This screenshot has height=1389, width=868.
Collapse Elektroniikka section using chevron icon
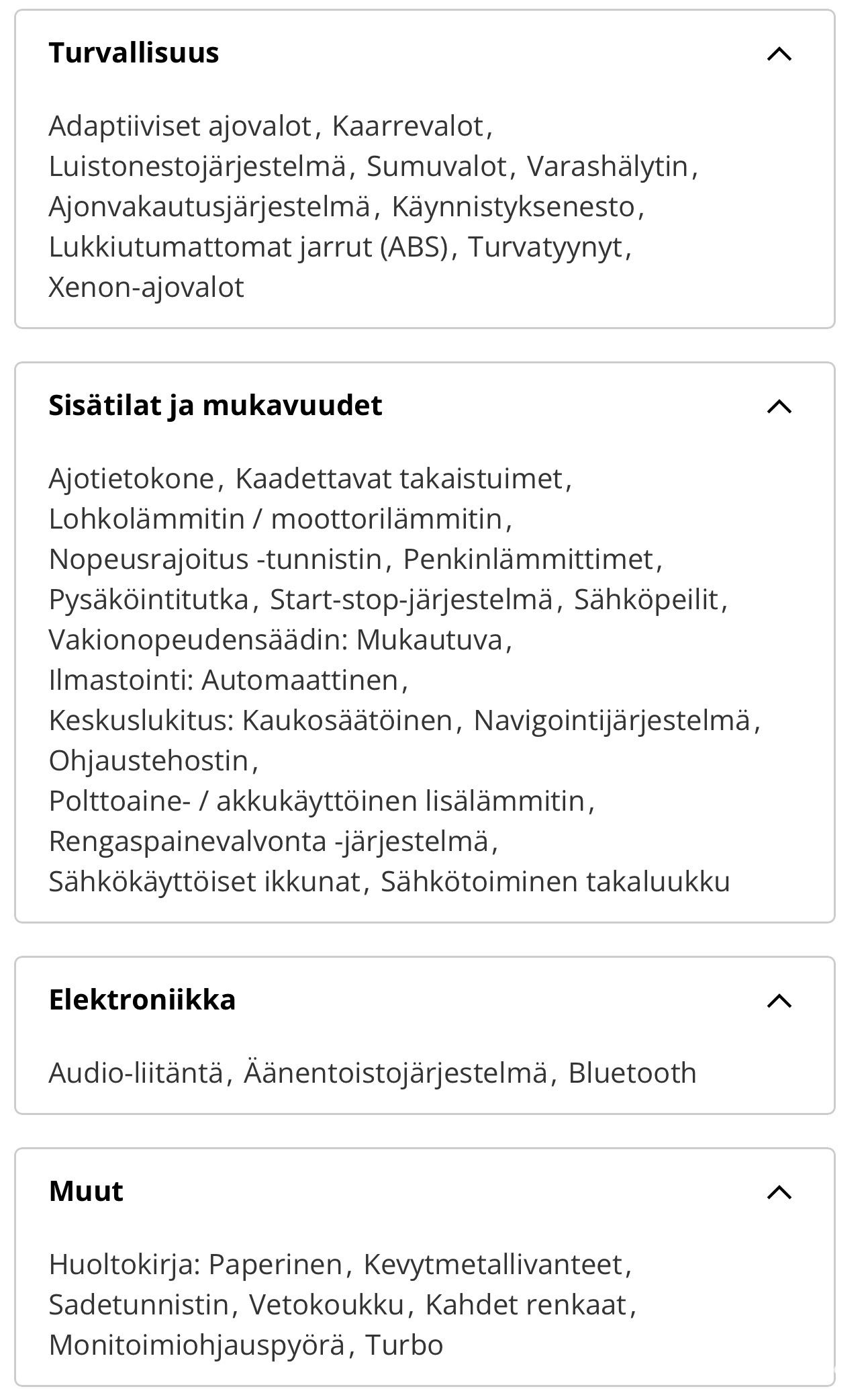779,1001
